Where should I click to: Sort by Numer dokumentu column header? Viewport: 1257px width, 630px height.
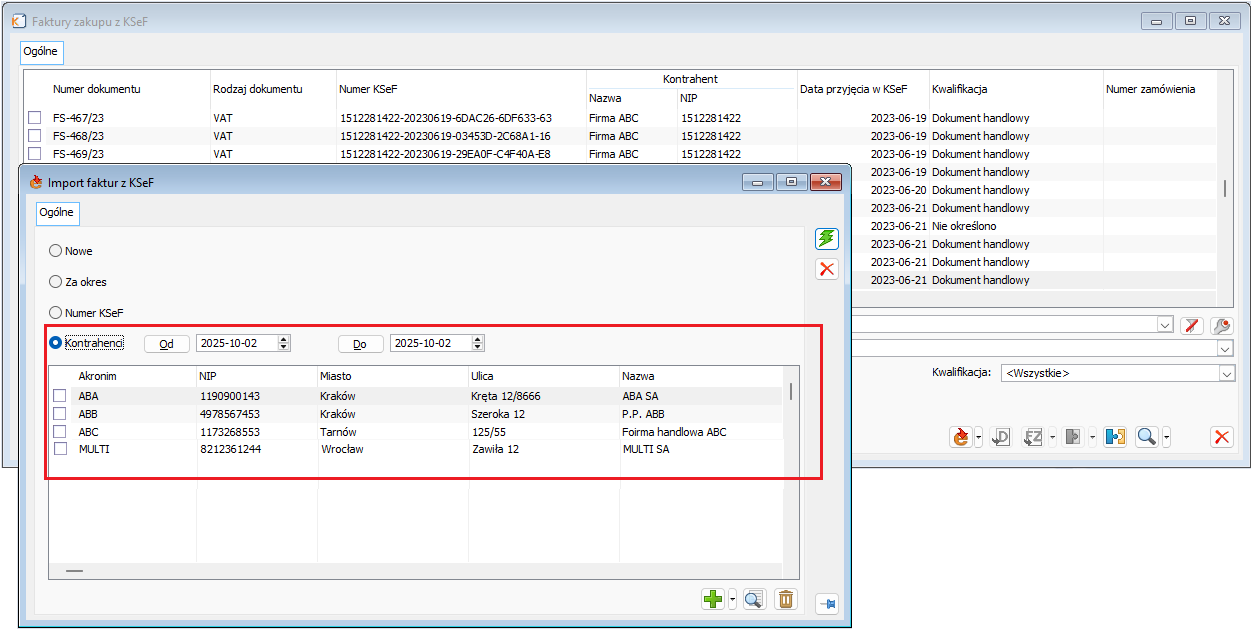(x=97, y=89)
